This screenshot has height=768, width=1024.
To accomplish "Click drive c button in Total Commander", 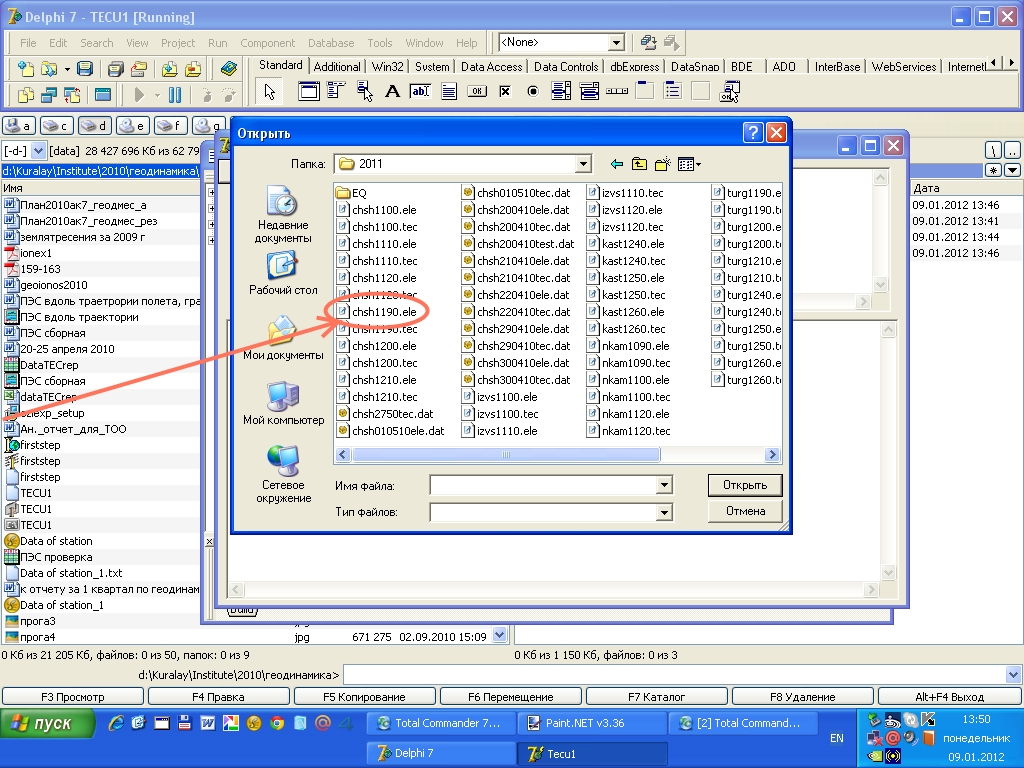I will coord(57,125).
